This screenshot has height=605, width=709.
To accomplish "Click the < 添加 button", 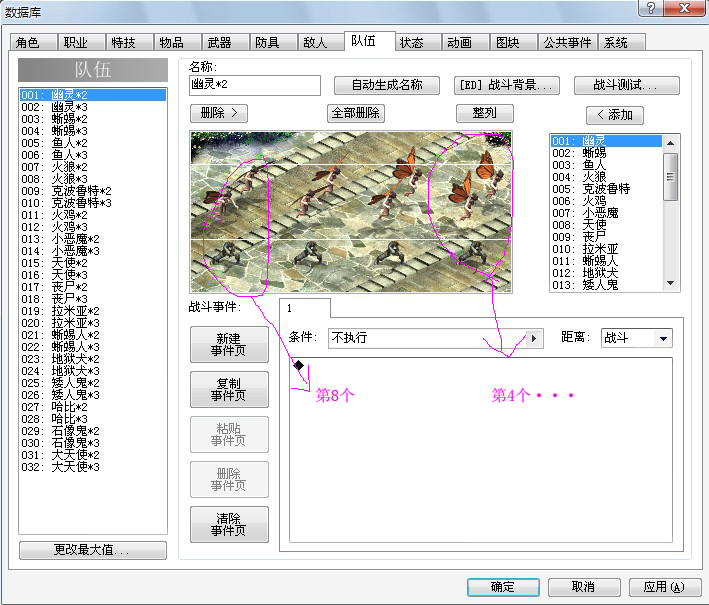I will click(614, 115).
